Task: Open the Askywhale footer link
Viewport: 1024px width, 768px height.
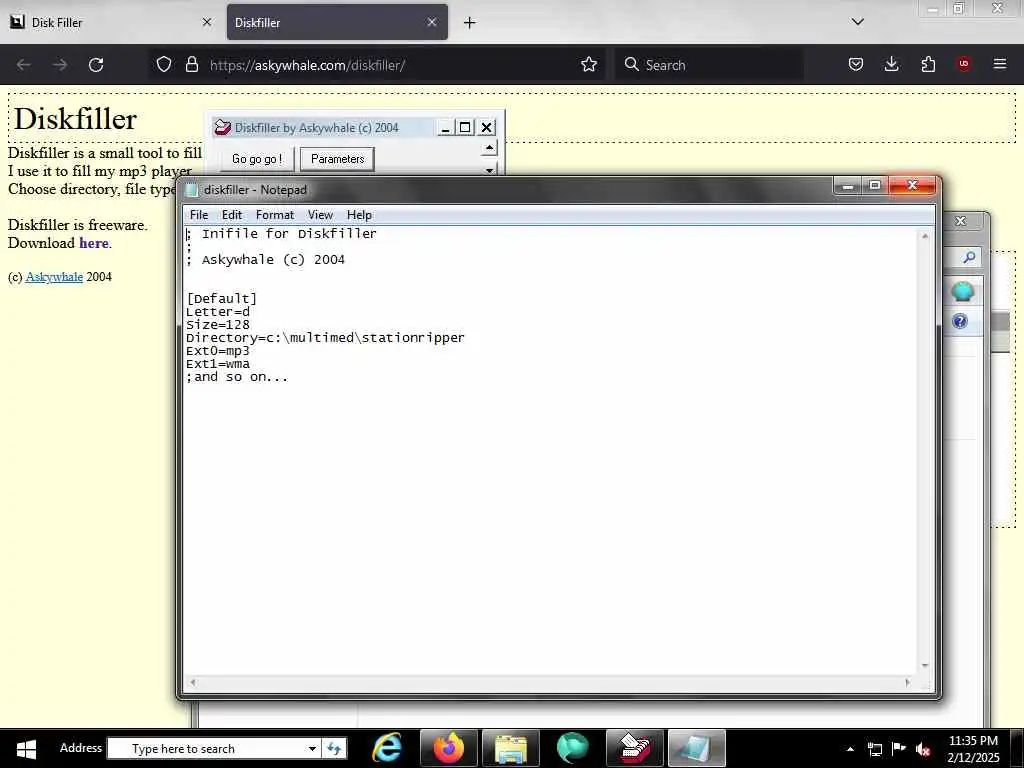Action: 54,277
